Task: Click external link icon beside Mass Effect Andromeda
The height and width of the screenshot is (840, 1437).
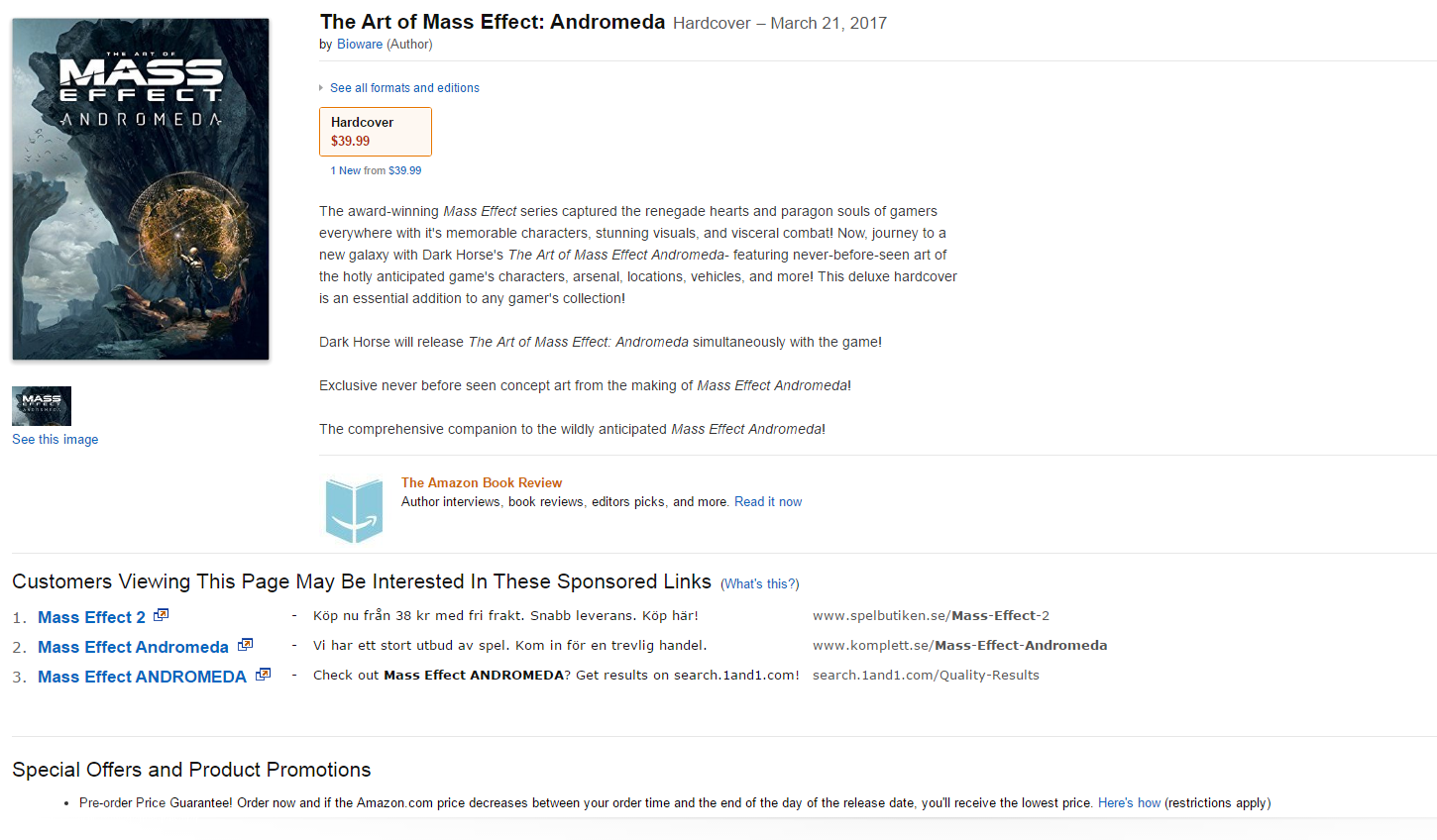Action: pos(245,645)
